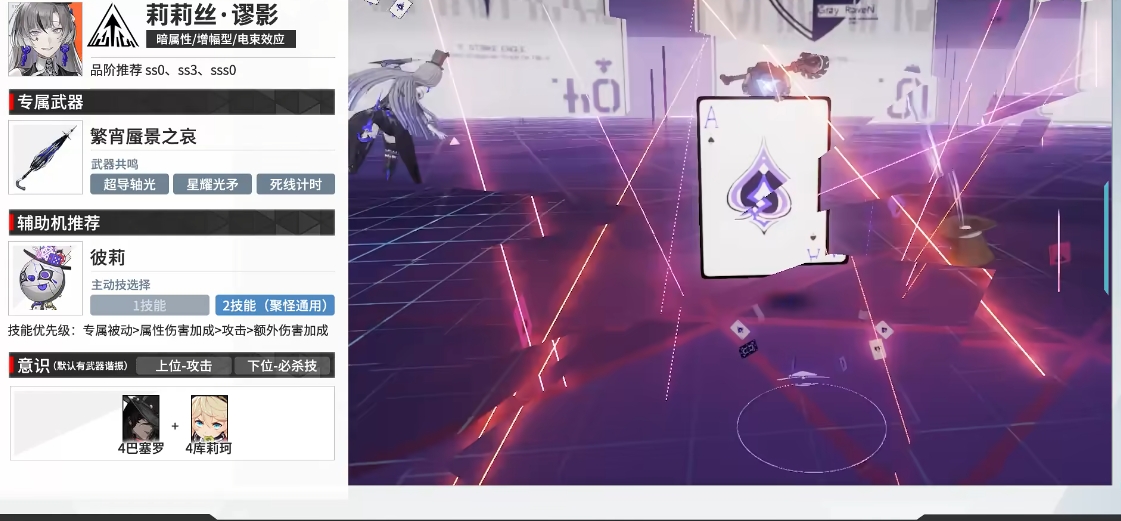The height and width of the screenshot is (521, 1121).
Task: Select the 2技能（聚怪通用） skill option
Action: pyautogui.click(x=274, y=305)
